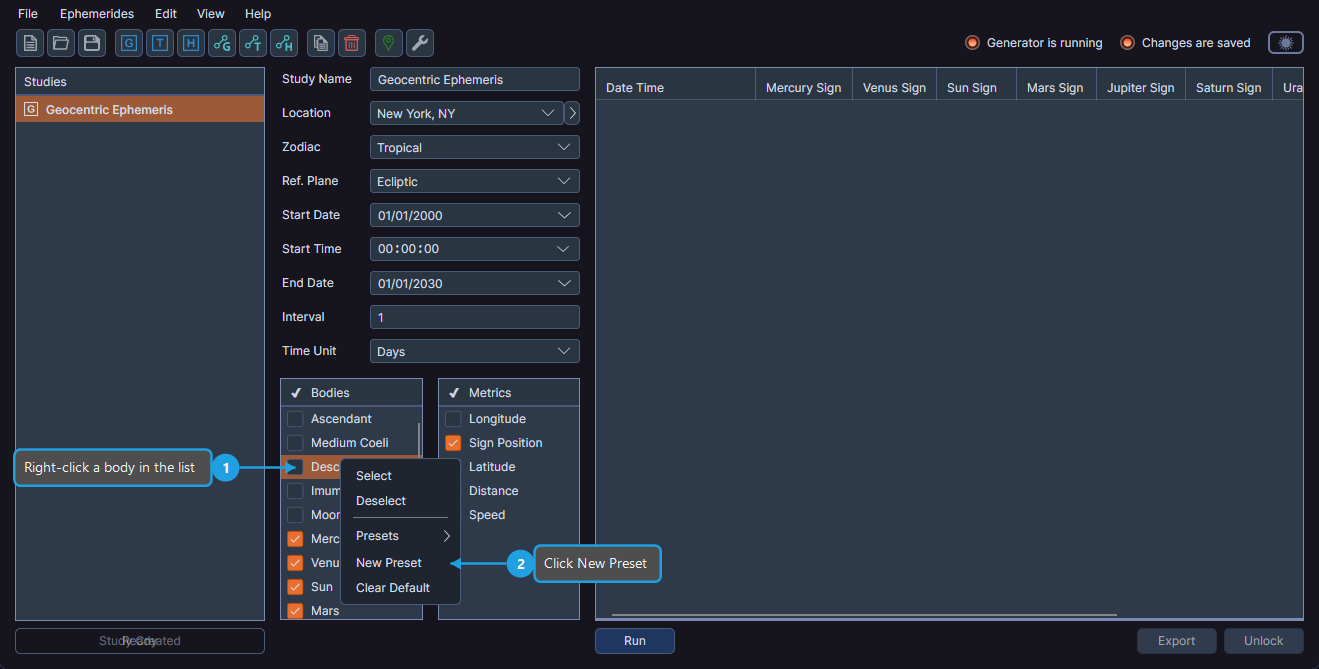Save the study with the save icon

click(91, 43)
